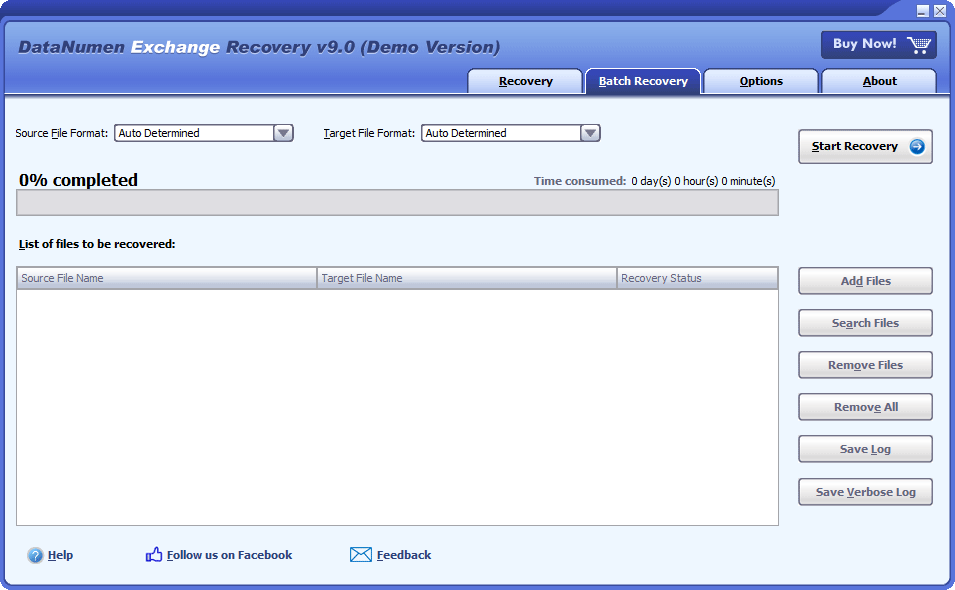955x590 pixels.
Task: Open the Help link
Action: 60,555
